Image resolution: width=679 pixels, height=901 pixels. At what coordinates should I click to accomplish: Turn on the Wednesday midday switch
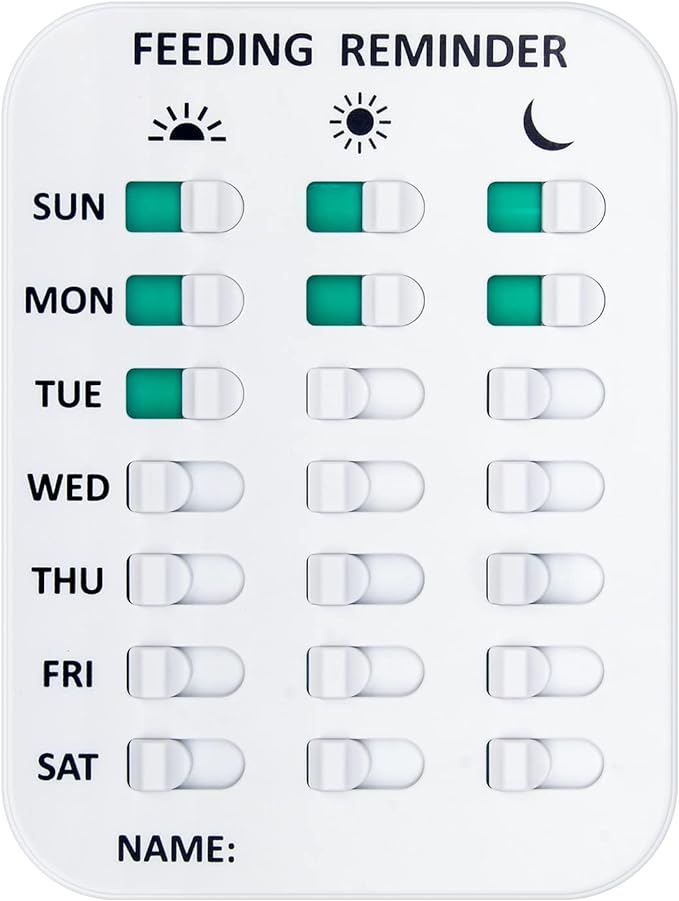[365, 487]
